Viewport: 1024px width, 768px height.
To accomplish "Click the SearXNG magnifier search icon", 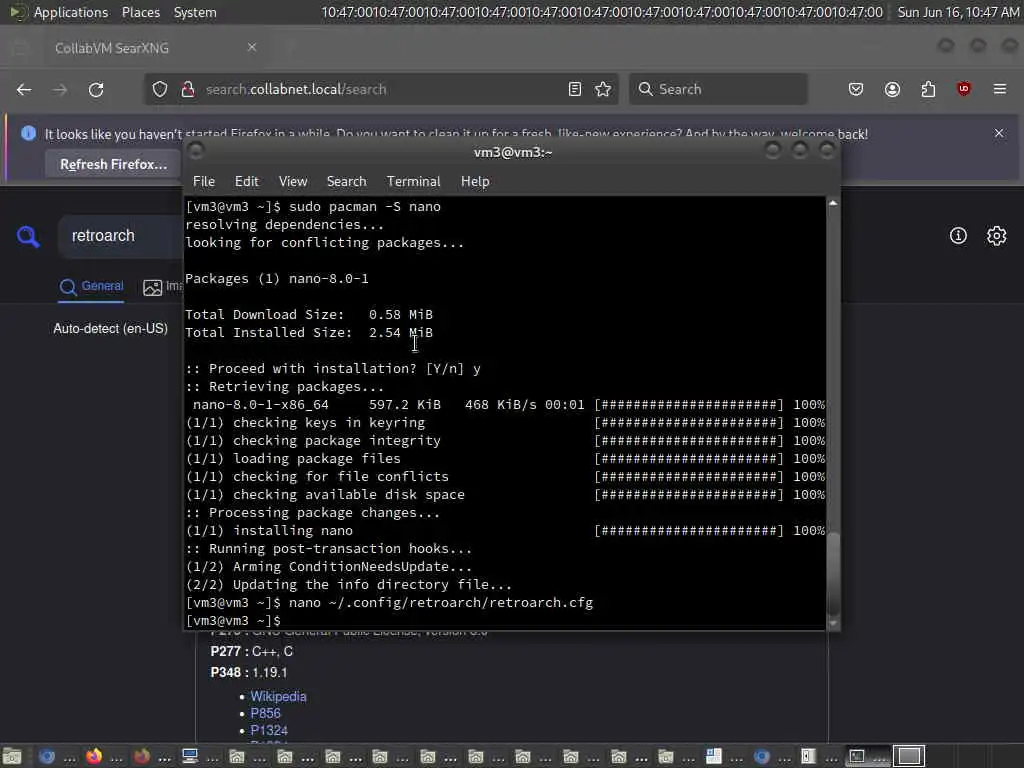I will (28, 236).
